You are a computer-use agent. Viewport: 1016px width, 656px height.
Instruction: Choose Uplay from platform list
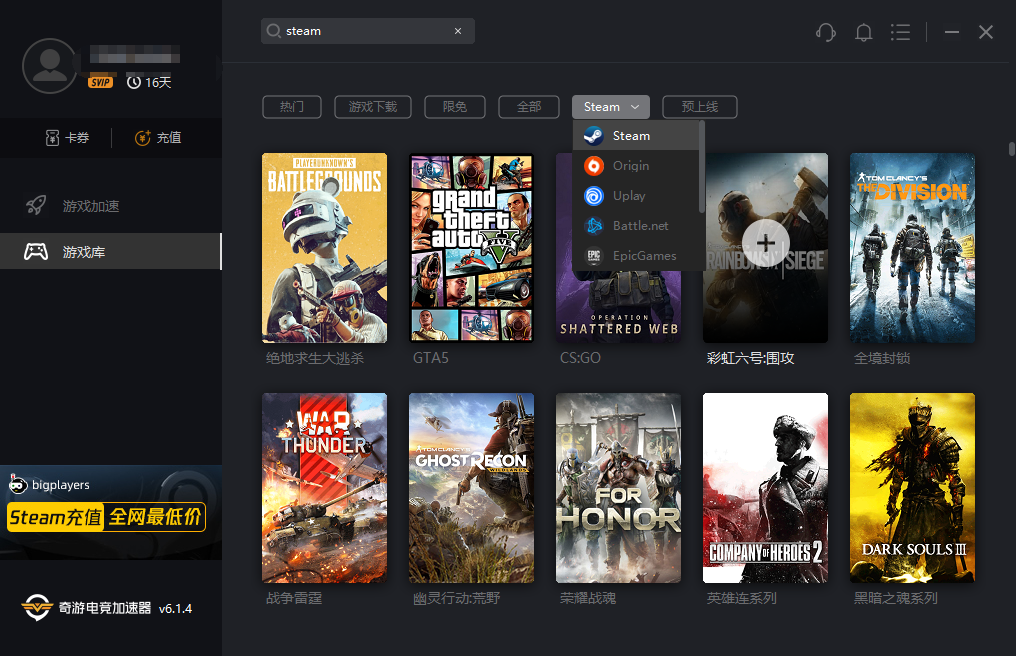pos(636,196)
